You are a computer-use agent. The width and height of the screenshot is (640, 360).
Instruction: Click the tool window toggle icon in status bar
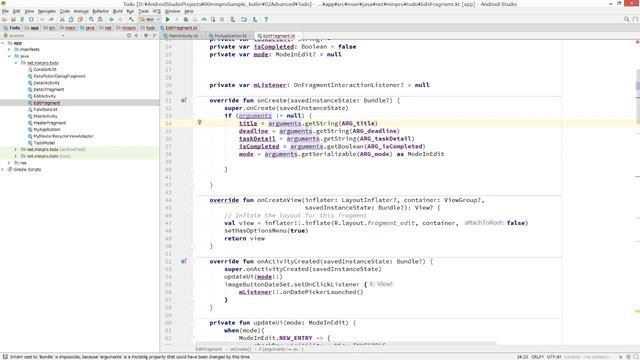(5, 357)
